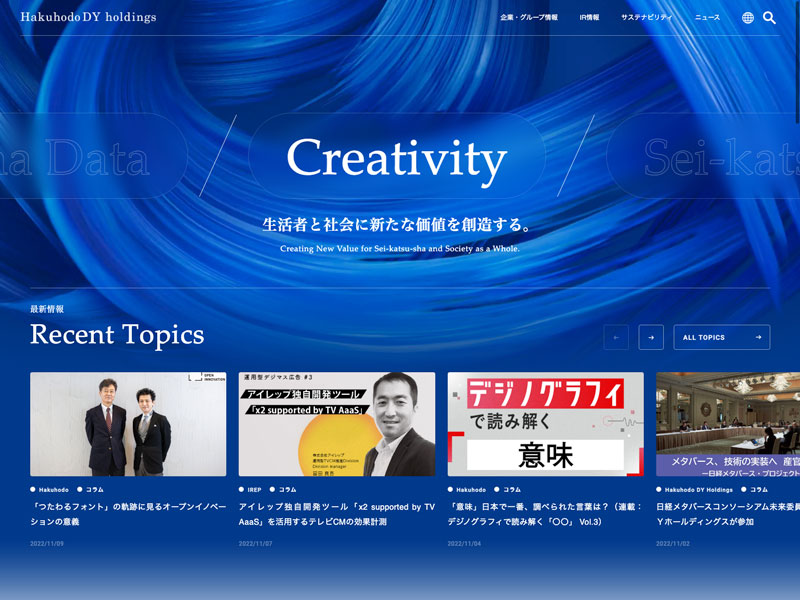Click the next topics arrow button
The height and width of the screenshot is (600, 800).
coord(651,338)
